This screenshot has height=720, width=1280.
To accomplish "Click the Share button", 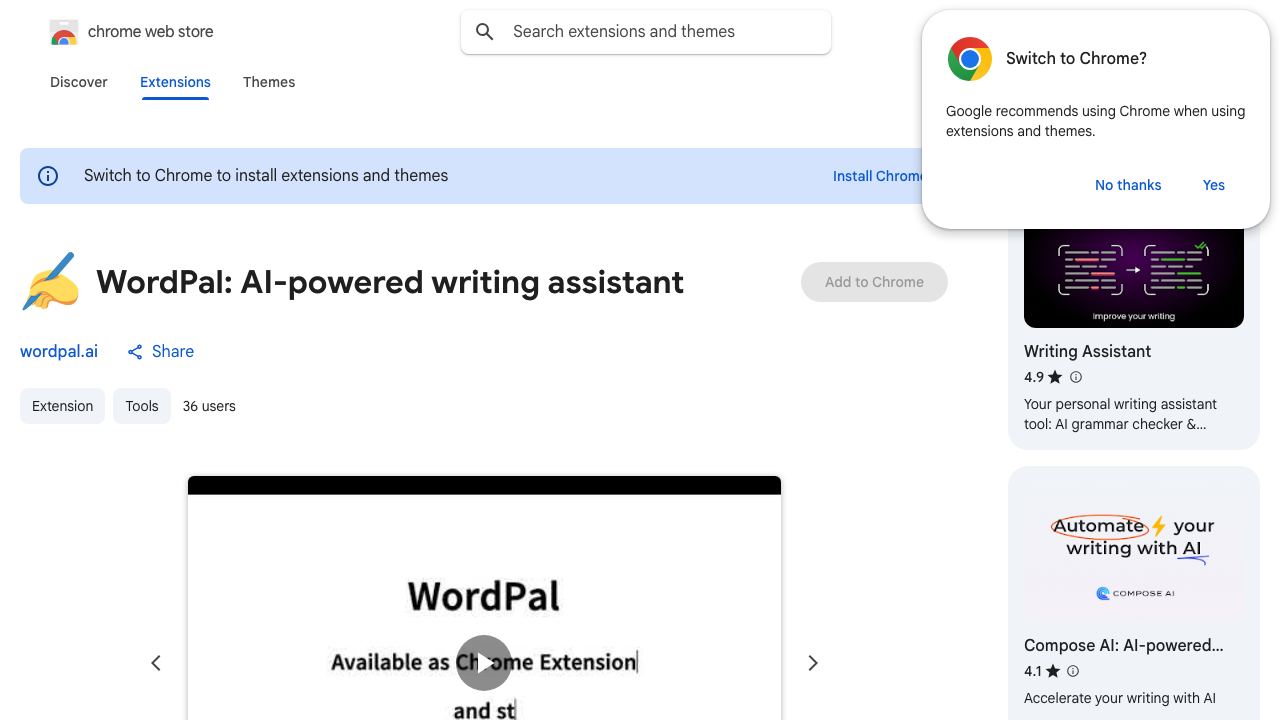I will coord(160,352).
